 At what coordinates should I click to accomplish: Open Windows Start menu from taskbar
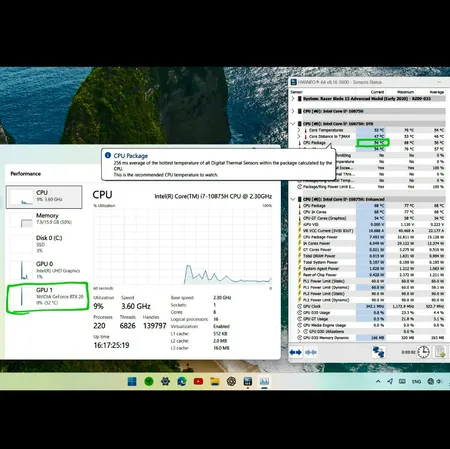[132, 381]
